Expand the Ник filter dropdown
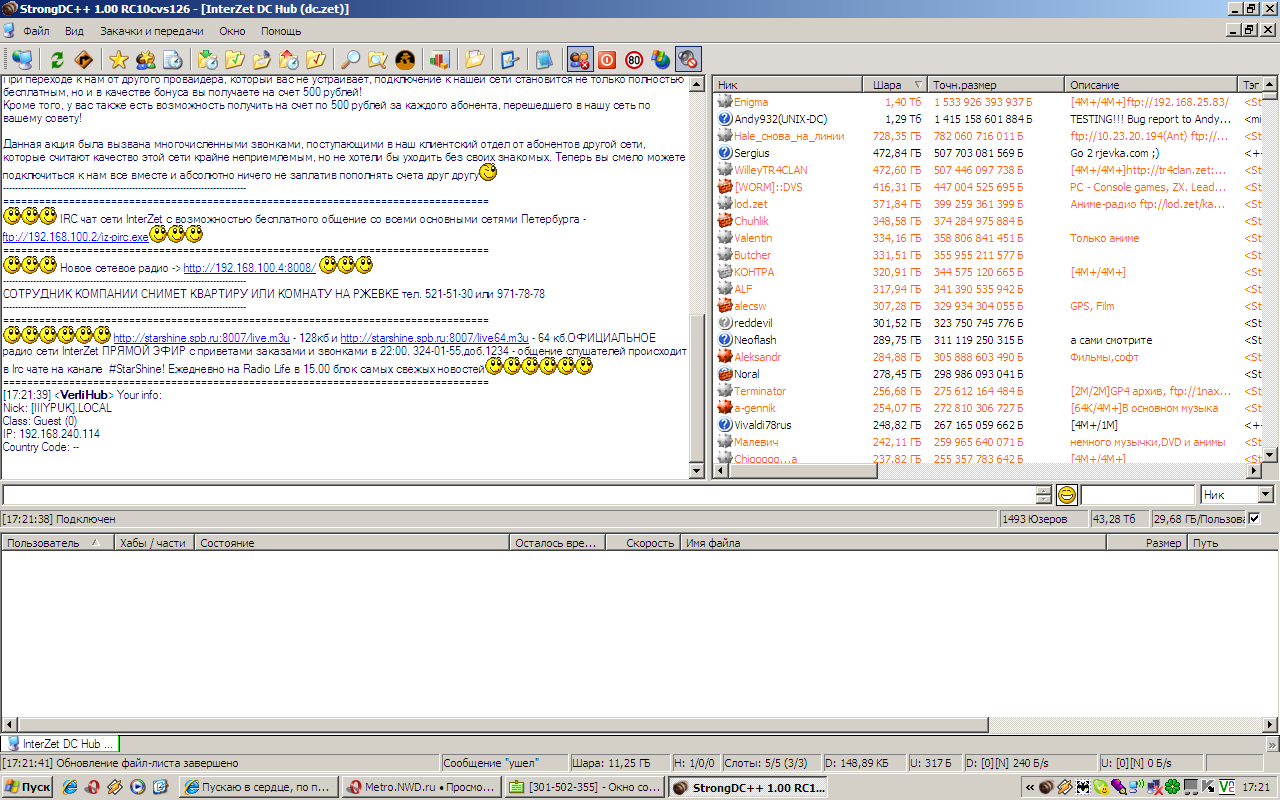This screenshot has width=1280, height=800. tap(1265, 495)
